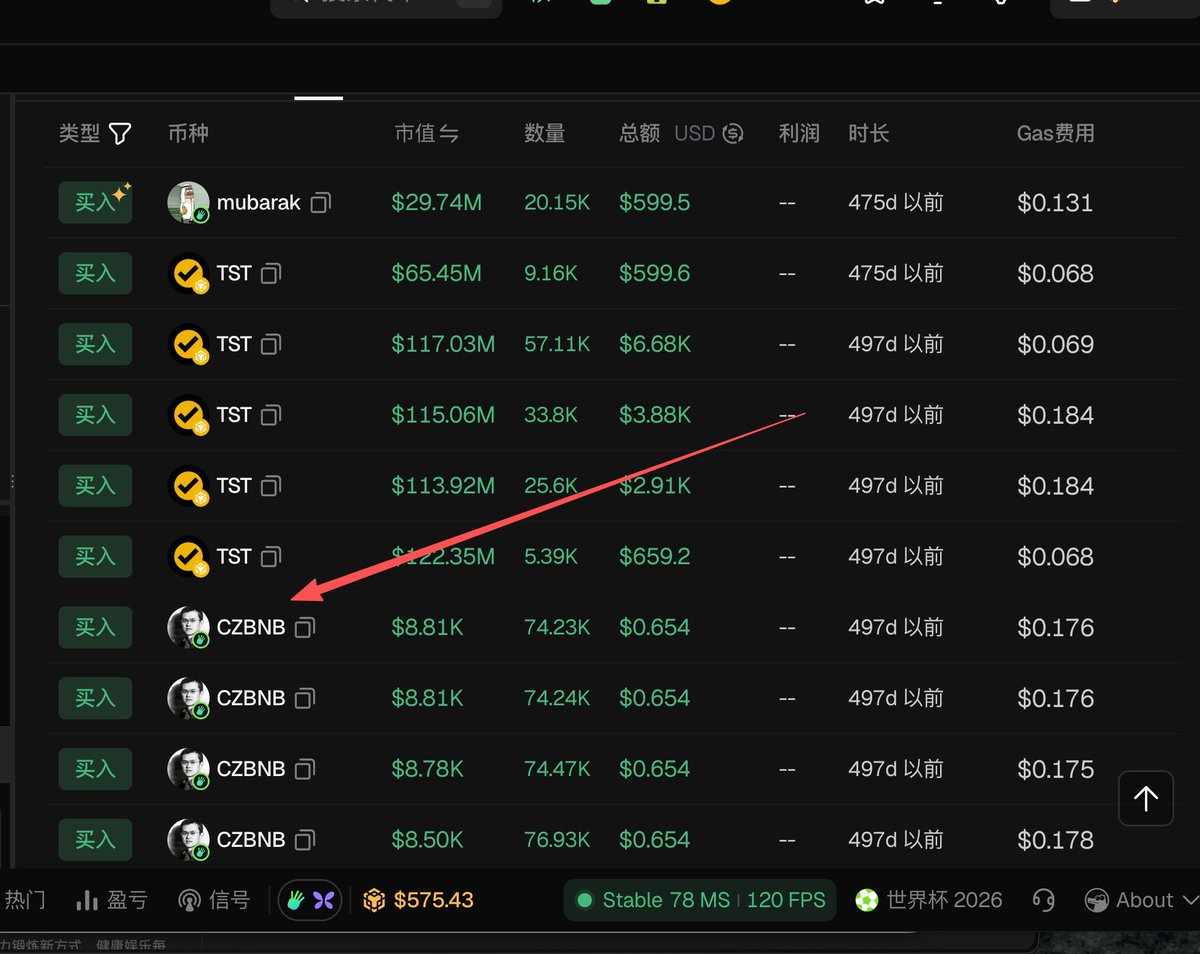
Task: Click the scroll-to-top arrow button
Action: tap(1146, 798)
